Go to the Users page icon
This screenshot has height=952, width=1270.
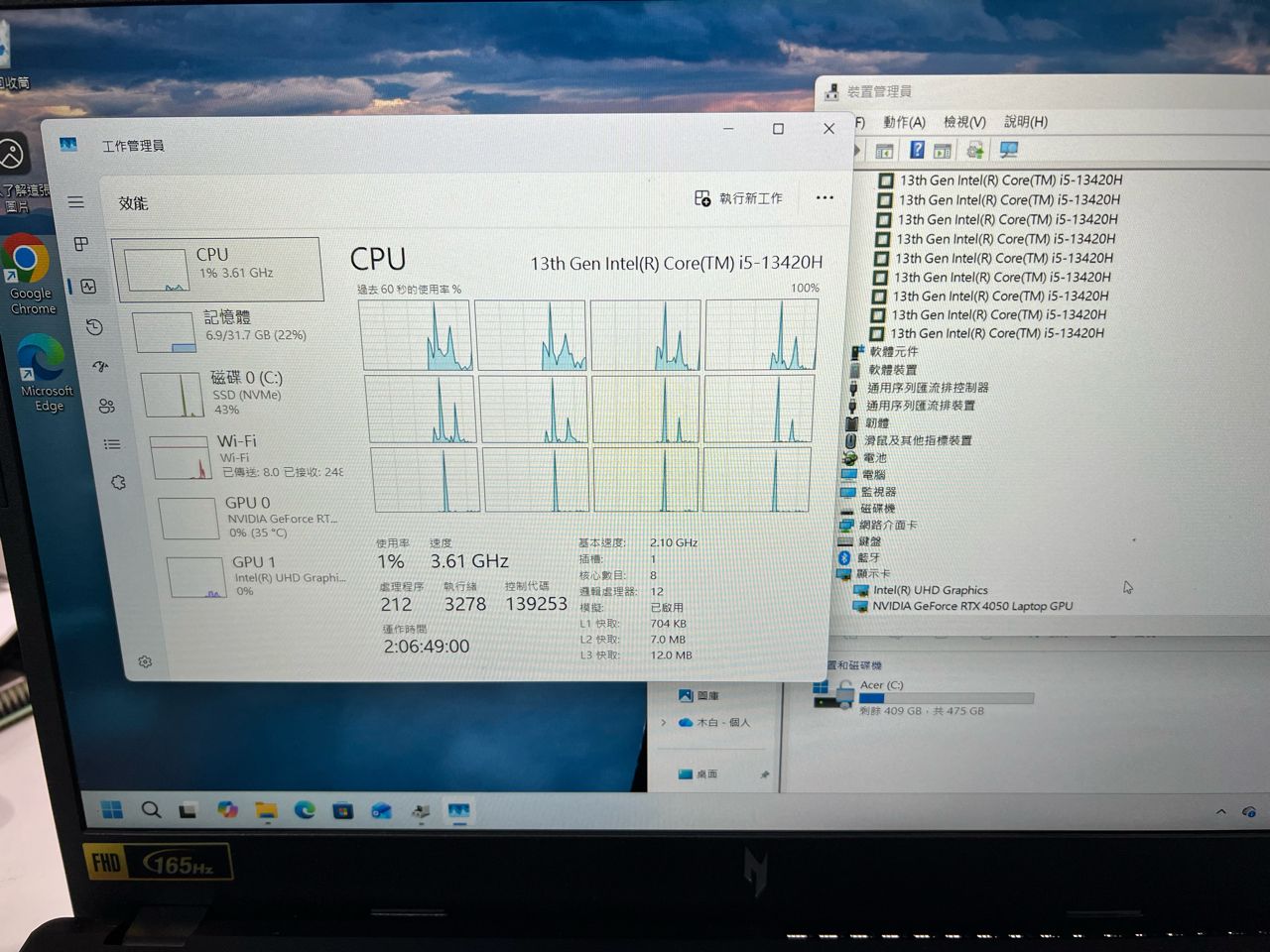(106, 406)
